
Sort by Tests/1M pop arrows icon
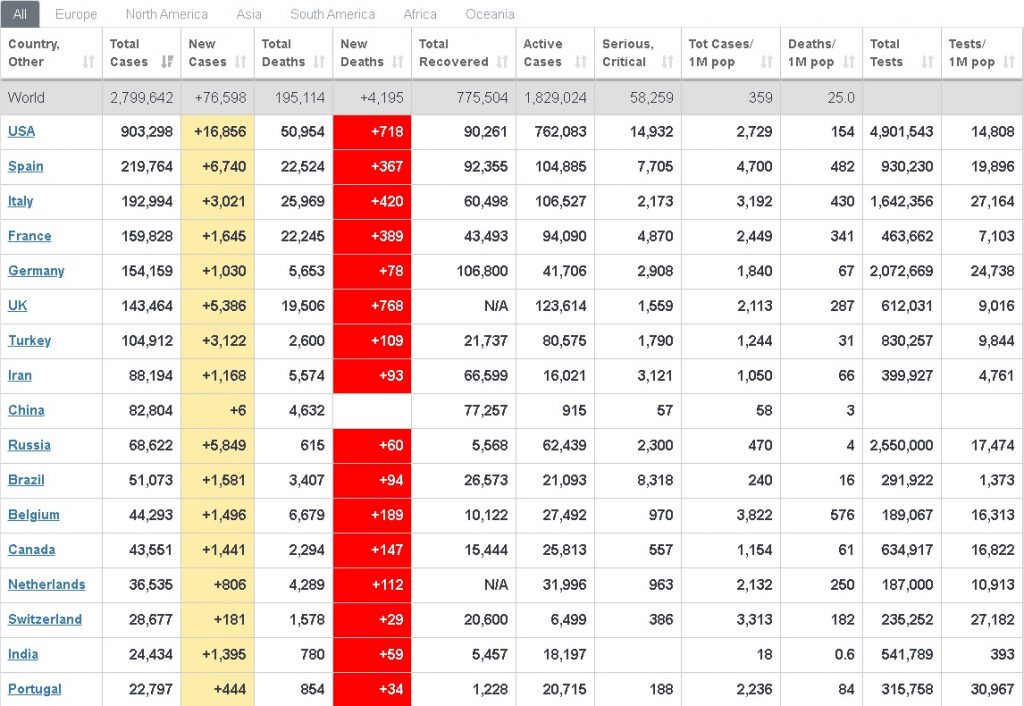tap(1009, 62)
